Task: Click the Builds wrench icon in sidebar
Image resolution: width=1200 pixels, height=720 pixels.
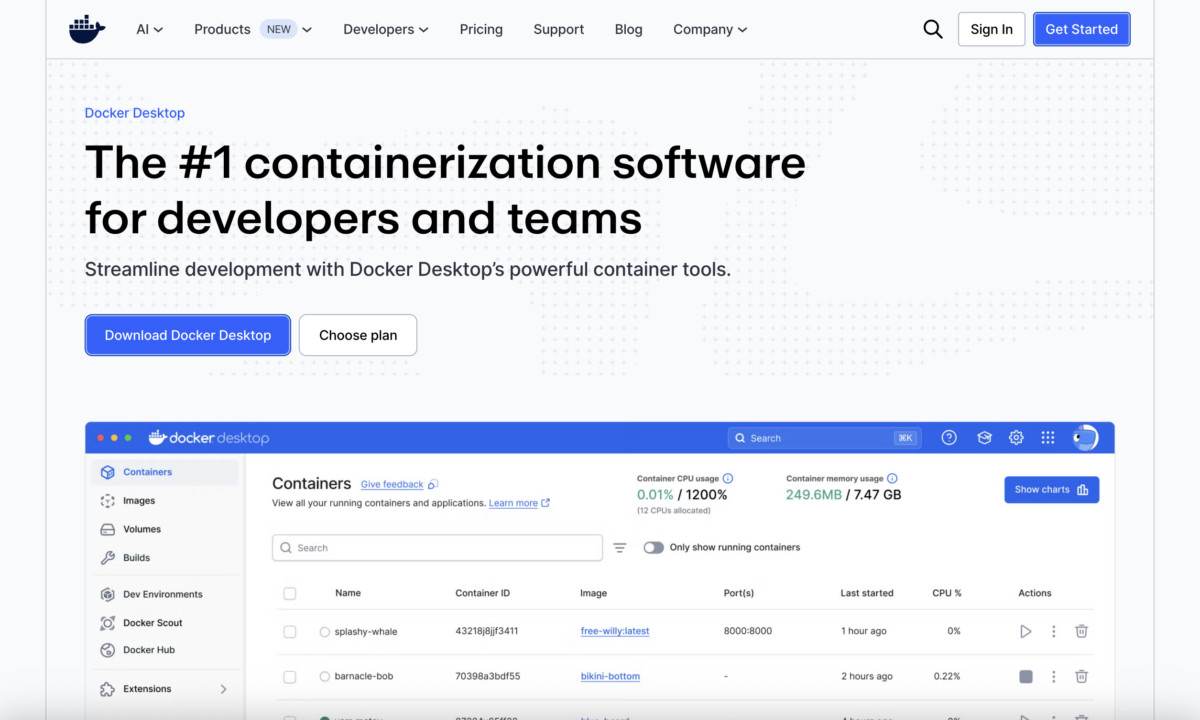Action: [x=108, y=558]
